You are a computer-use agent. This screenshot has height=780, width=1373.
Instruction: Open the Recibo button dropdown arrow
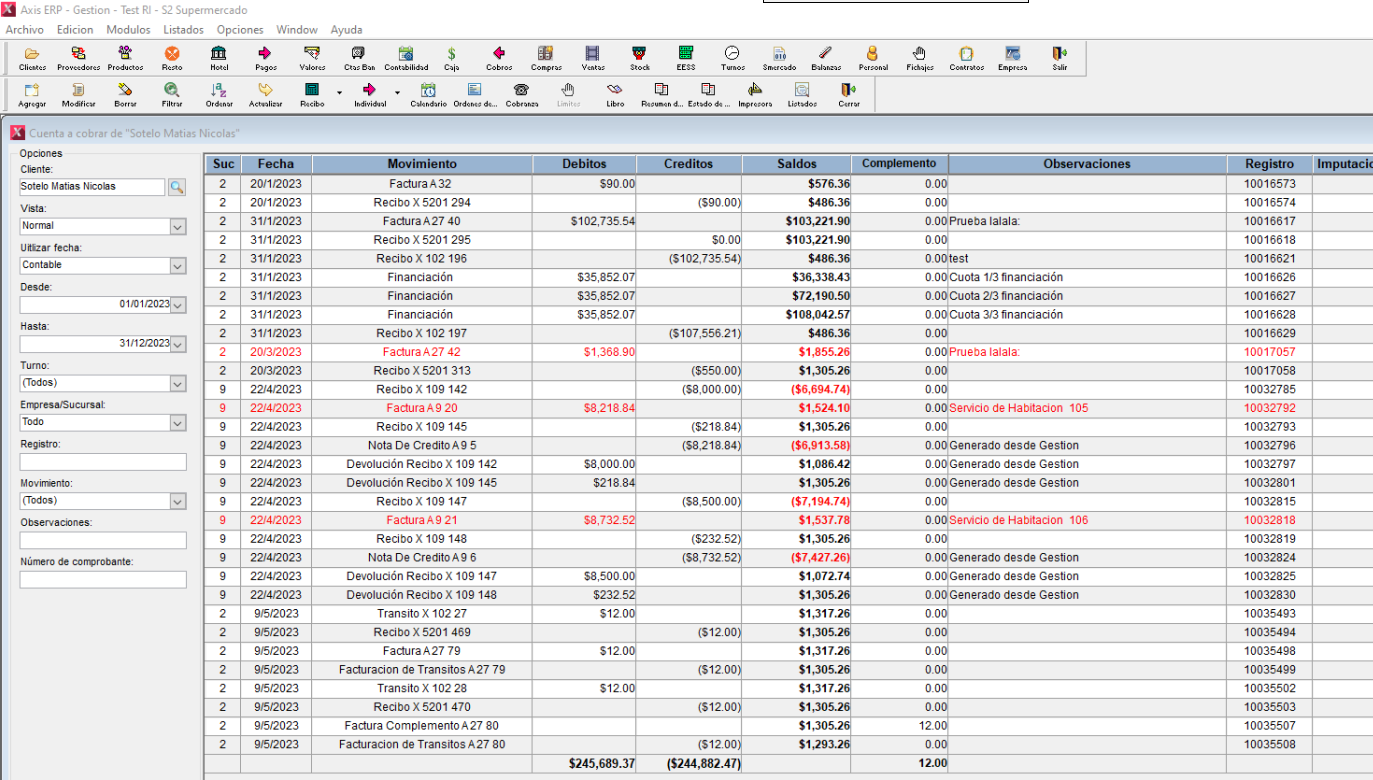339,93
